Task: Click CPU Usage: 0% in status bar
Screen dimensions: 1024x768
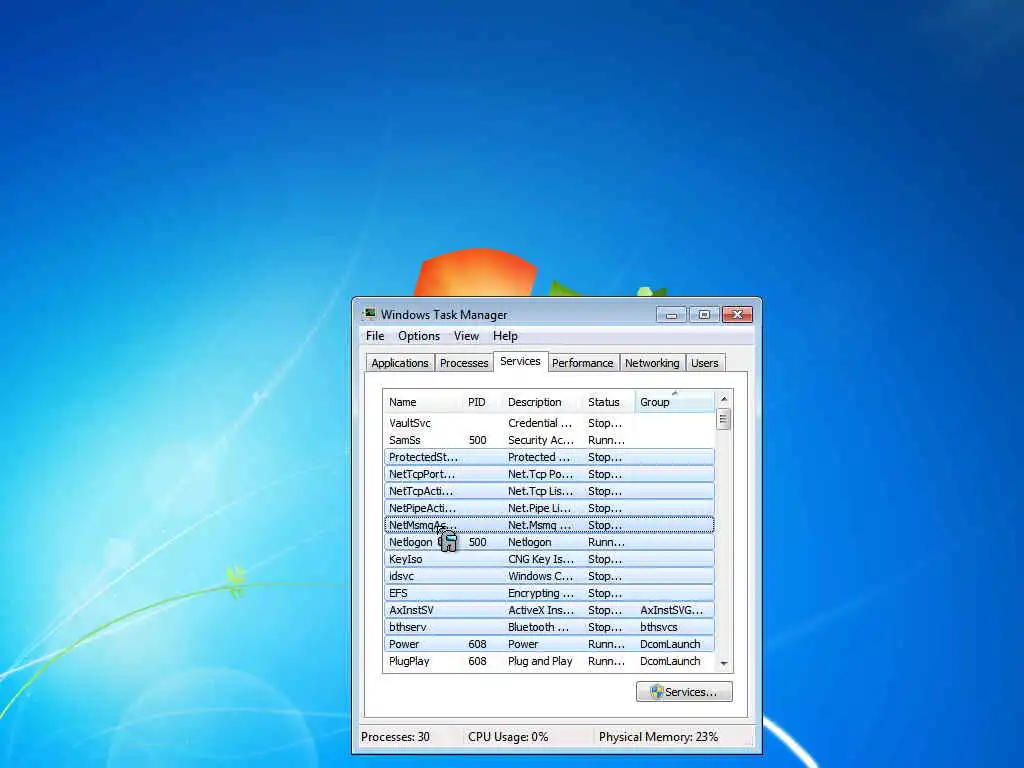Action: pos(508,737)
